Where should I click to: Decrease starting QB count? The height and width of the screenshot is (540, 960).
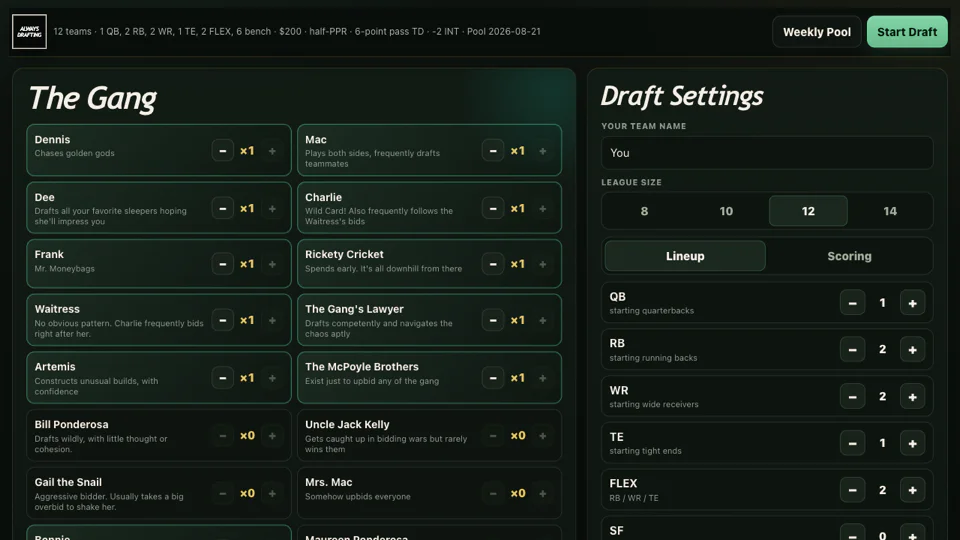point(852,303)
